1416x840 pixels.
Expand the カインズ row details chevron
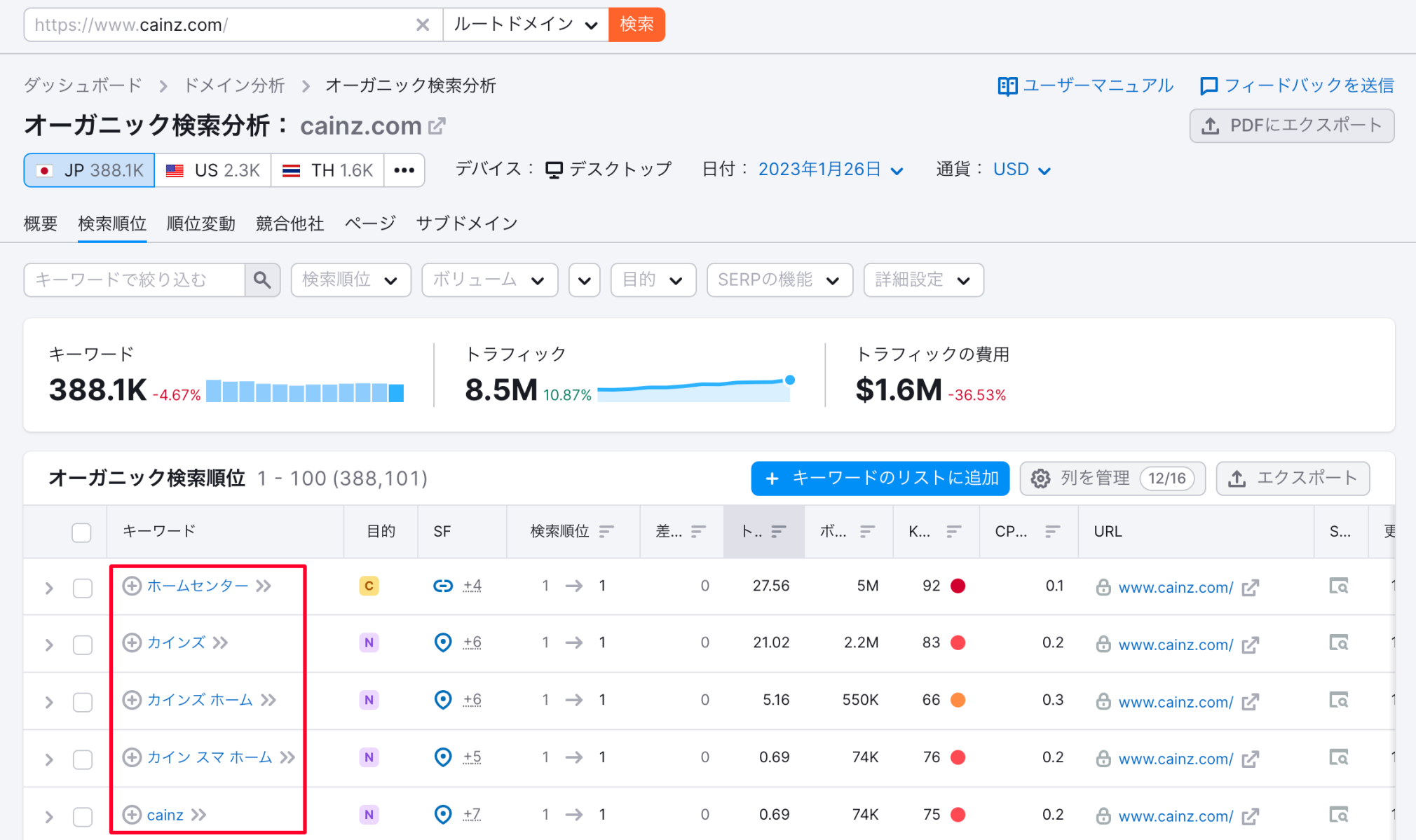(x=49, y=645)
